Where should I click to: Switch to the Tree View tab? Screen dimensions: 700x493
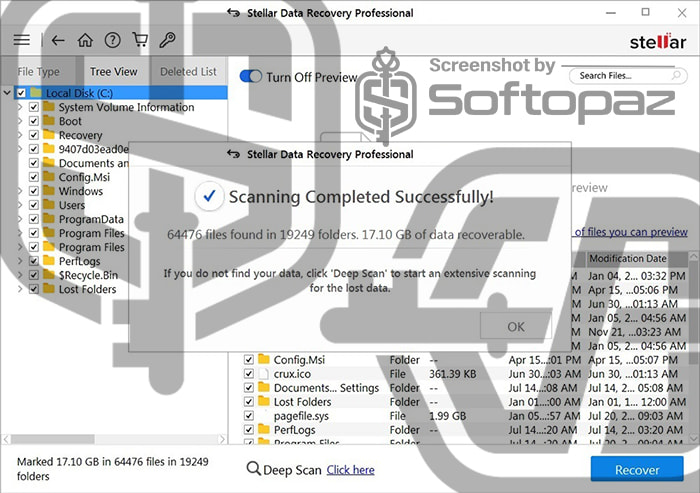[x=113, y=71]
